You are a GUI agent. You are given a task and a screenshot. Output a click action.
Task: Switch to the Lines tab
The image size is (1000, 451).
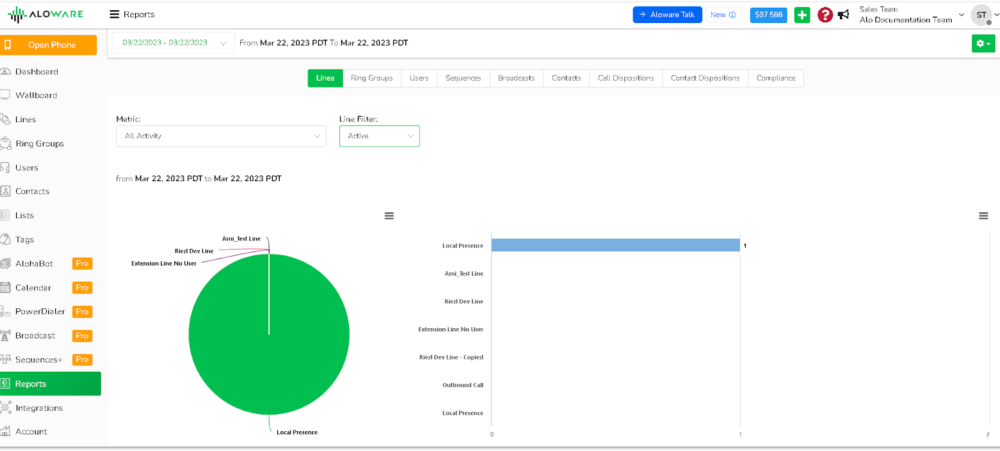[325, 78]
